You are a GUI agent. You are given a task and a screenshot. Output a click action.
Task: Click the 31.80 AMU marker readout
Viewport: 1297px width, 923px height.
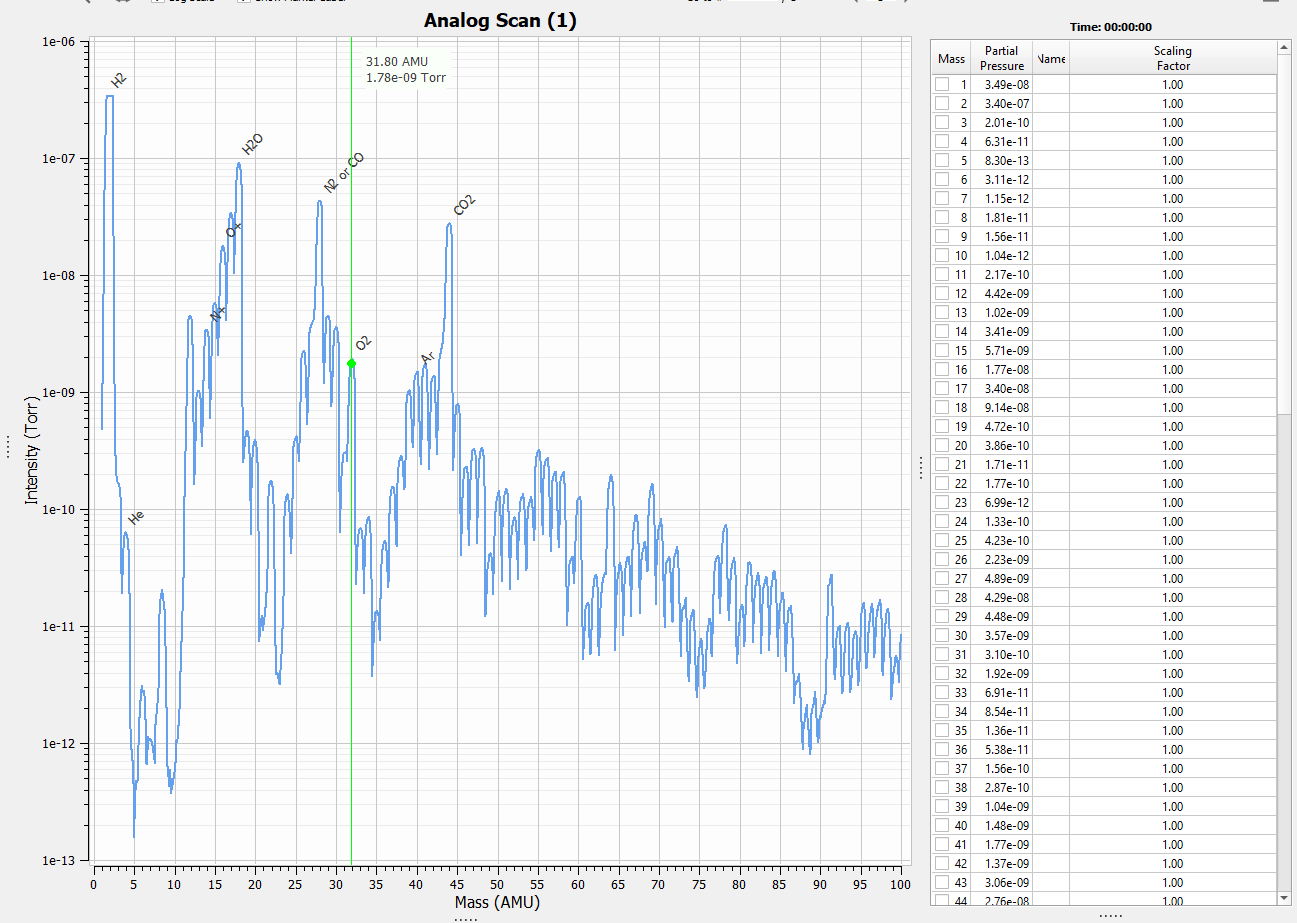point(396,61)
